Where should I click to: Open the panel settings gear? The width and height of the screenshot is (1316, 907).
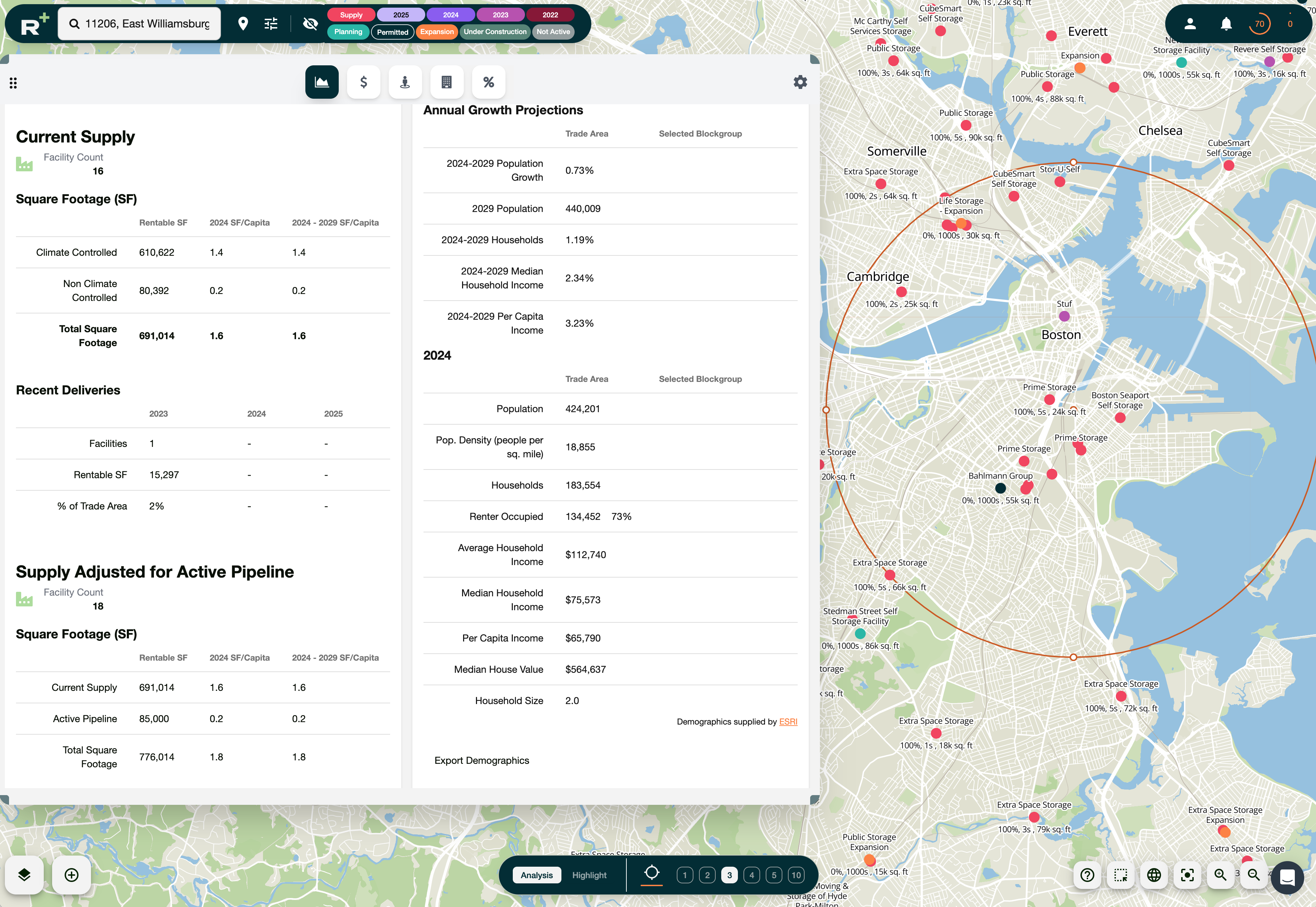tap(800, 82)
